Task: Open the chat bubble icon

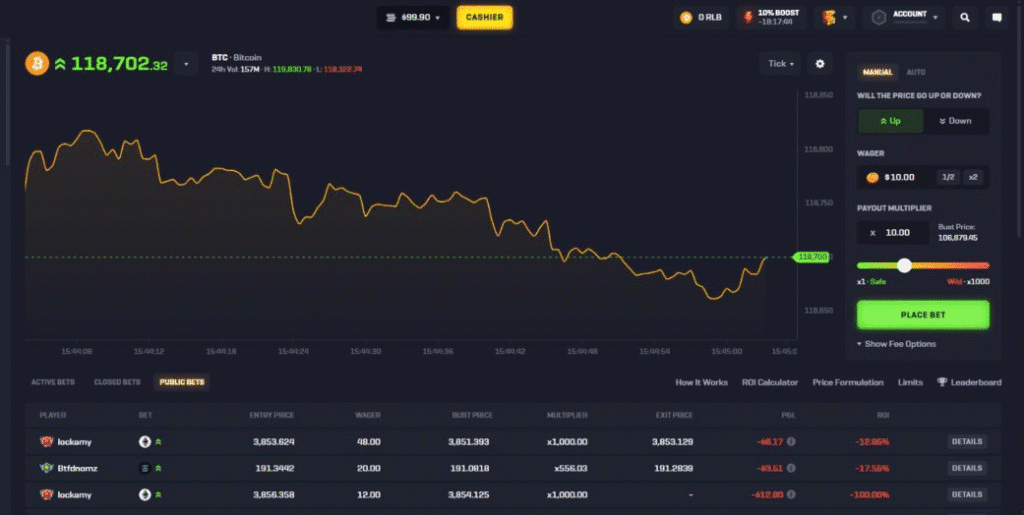Action: [996, 17]
